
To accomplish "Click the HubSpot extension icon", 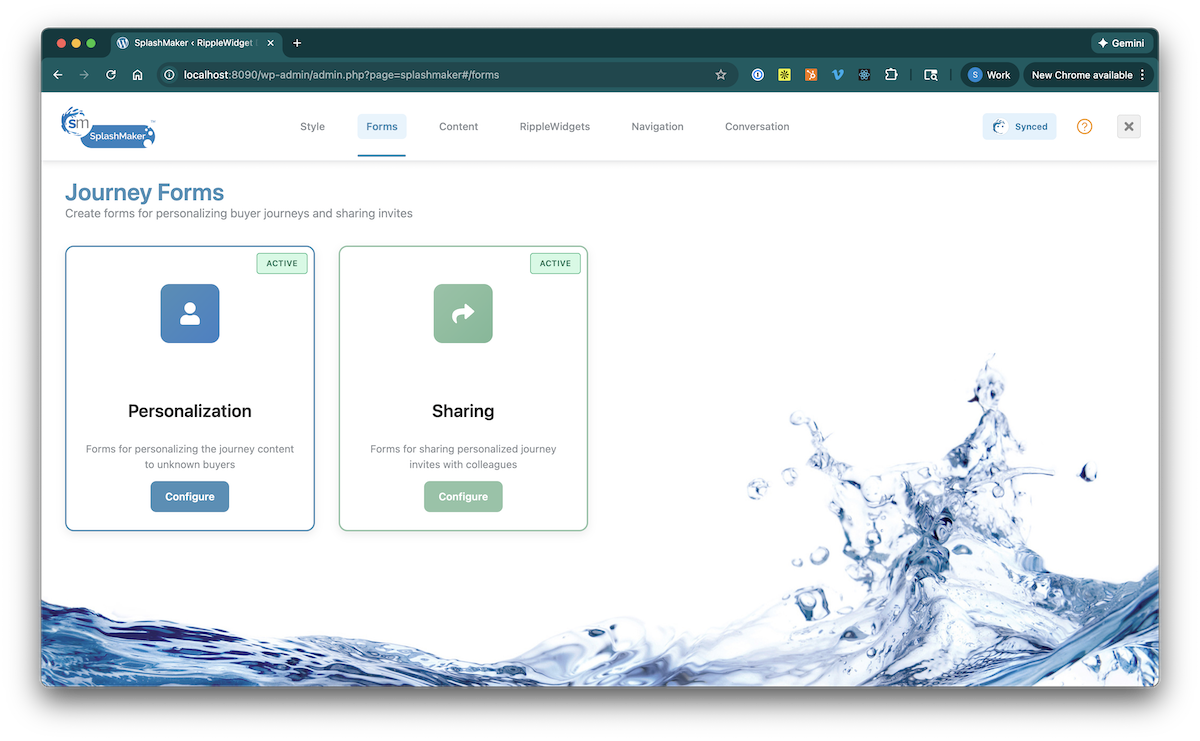I will click(x=811, y=75).
